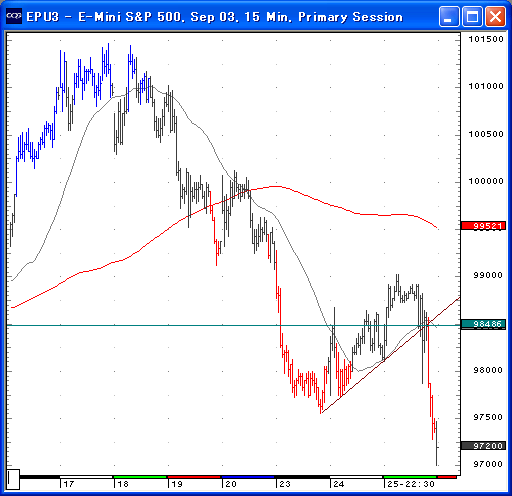Screen dimensions: 512x496
Task: Click the teal 98486 price label
Action: pyautogui.click(x=484, y=324)
